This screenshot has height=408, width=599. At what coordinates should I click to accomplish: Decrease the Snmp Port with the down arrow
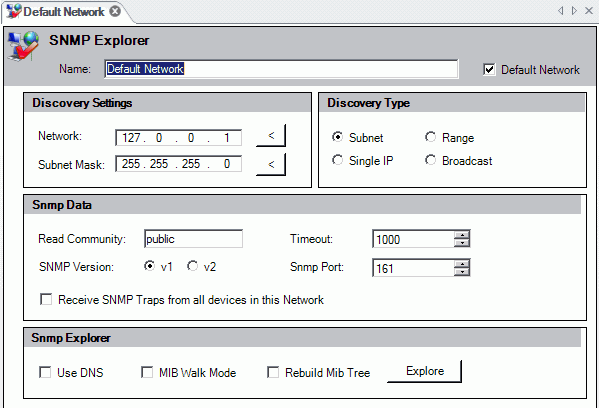click(462, 272)
